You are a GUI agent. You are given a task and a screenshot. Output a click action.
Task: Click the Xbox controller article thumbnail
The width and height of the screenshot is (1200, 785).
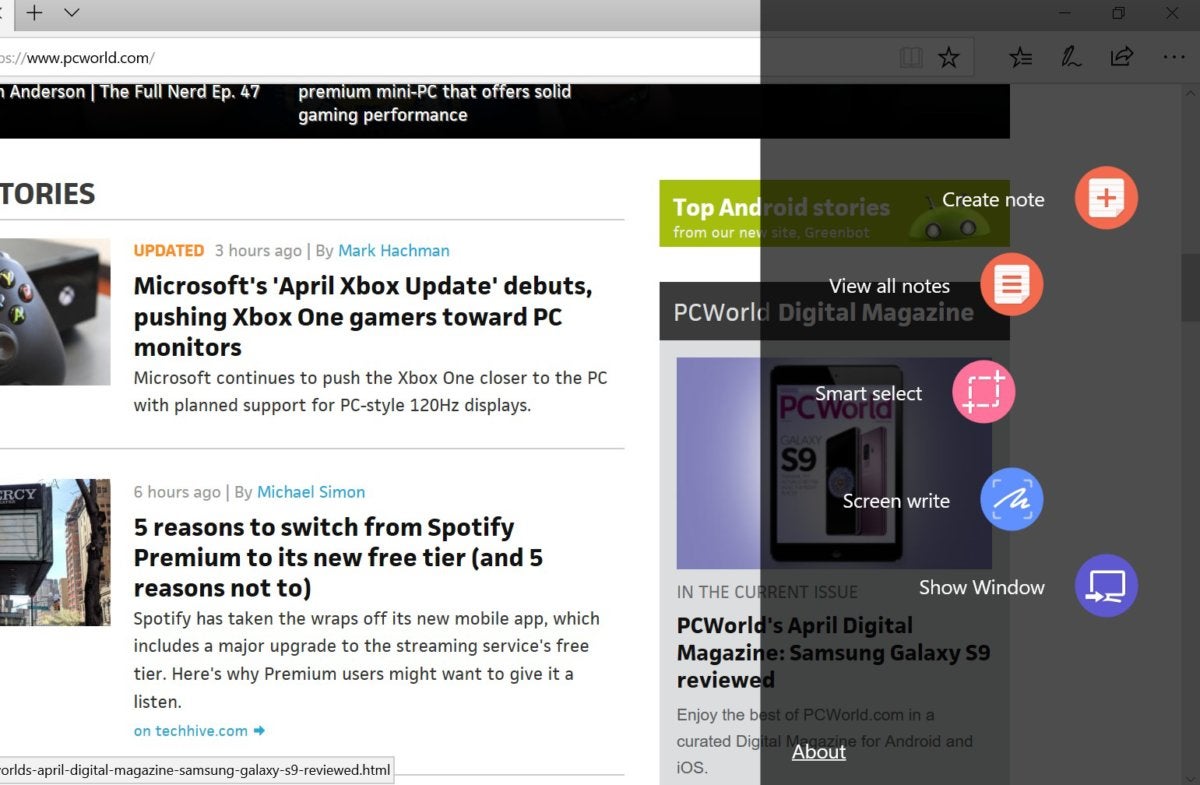pyautogui.click(x=55, y=311)
